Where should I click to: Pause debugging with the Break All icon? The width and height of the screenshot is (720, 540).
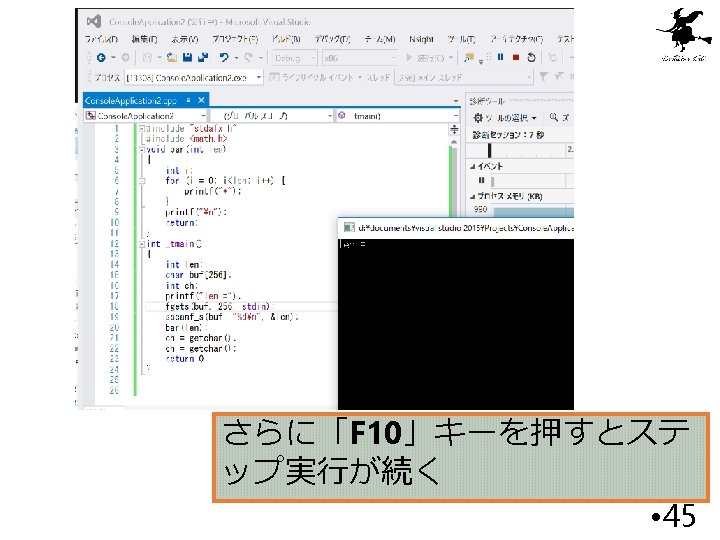(501, 57)
